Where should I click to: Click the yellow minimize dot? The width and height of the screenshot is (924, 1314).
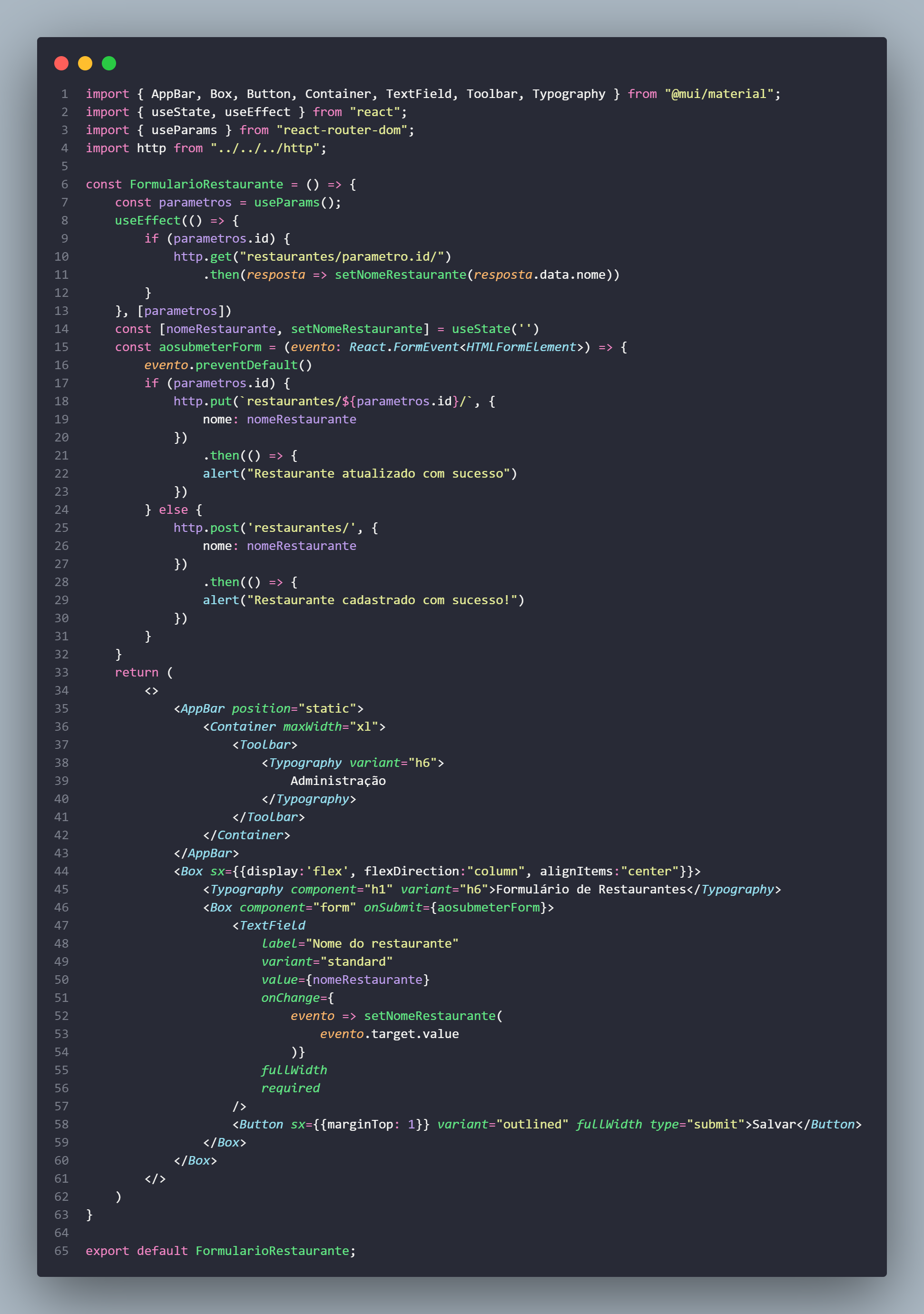click(x=85, y=63)
